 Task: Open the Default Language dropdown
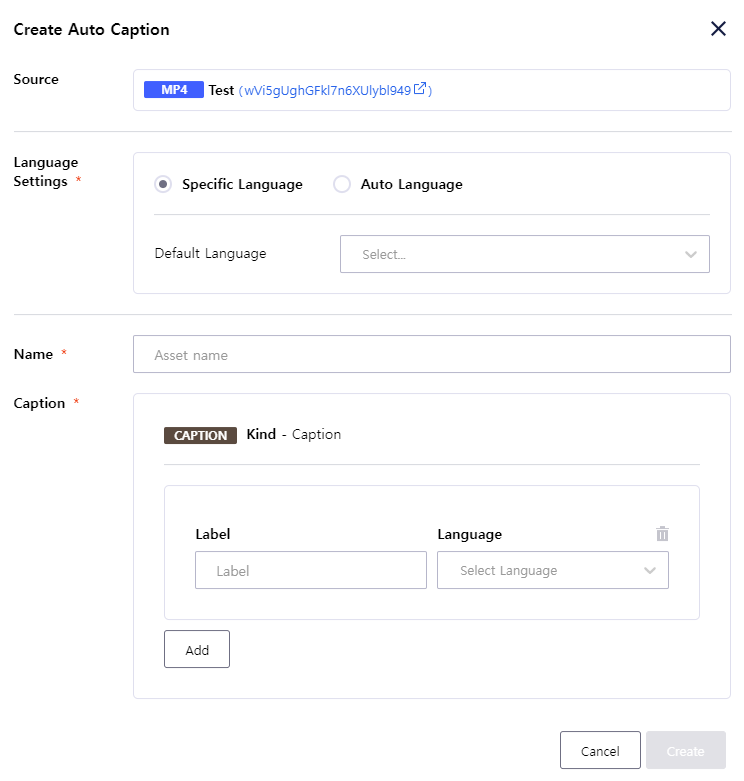click(x=510, y=254)
